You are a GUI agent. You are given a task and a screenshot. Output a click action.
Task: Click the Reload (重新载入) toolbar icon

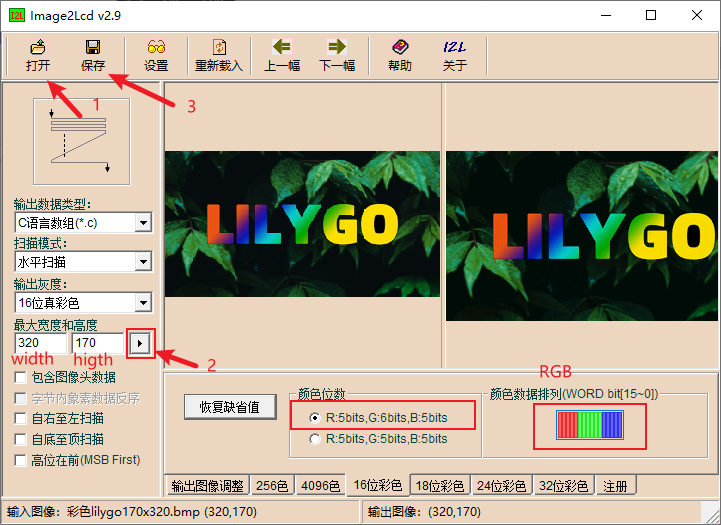tap(219, 55)
